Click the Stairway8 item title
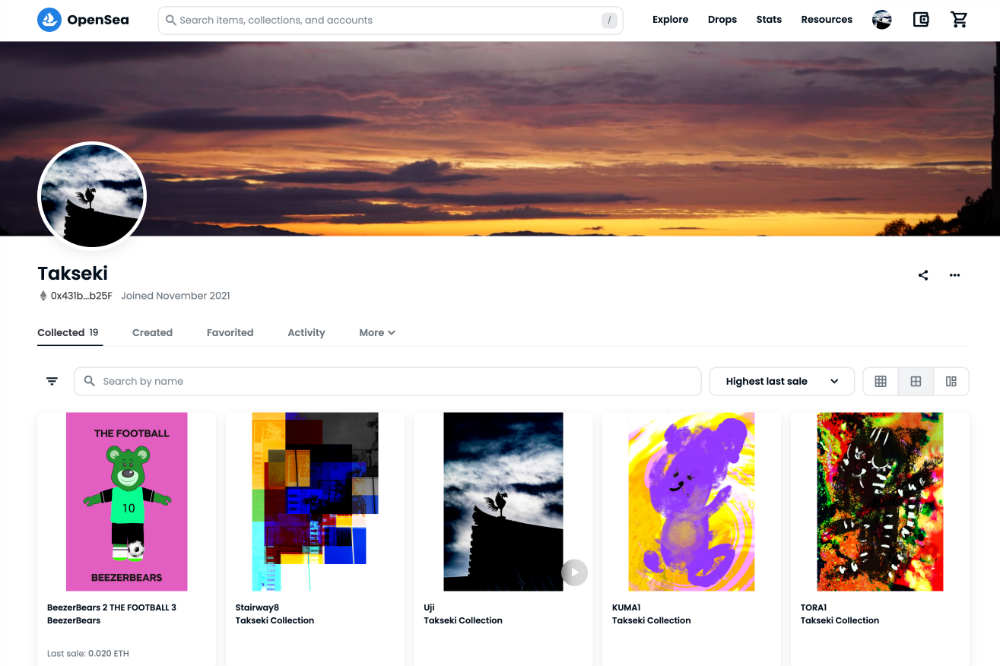 click(x=257, y=607)
